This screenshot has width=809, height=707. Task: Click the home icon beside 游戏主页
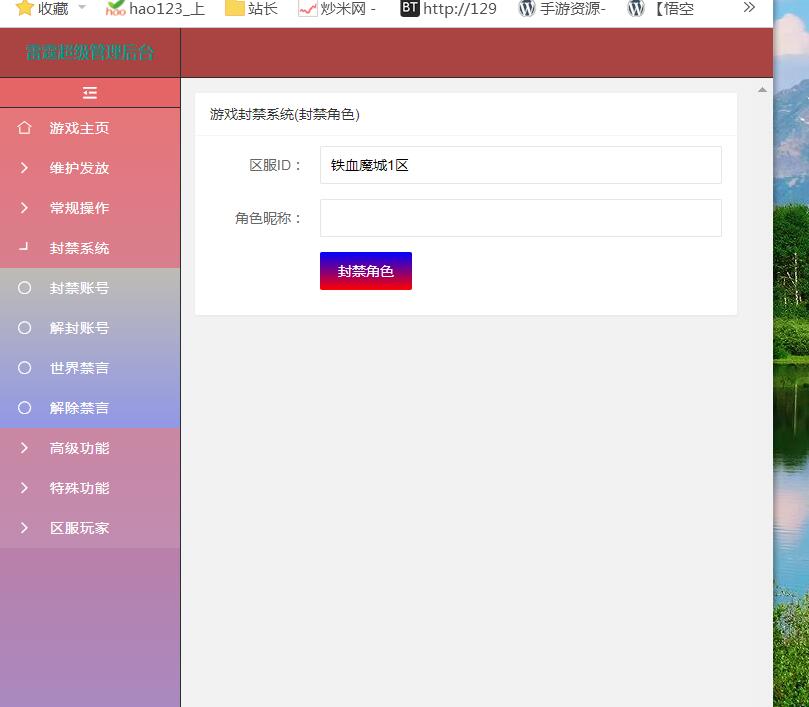click(x=25, y=128)
